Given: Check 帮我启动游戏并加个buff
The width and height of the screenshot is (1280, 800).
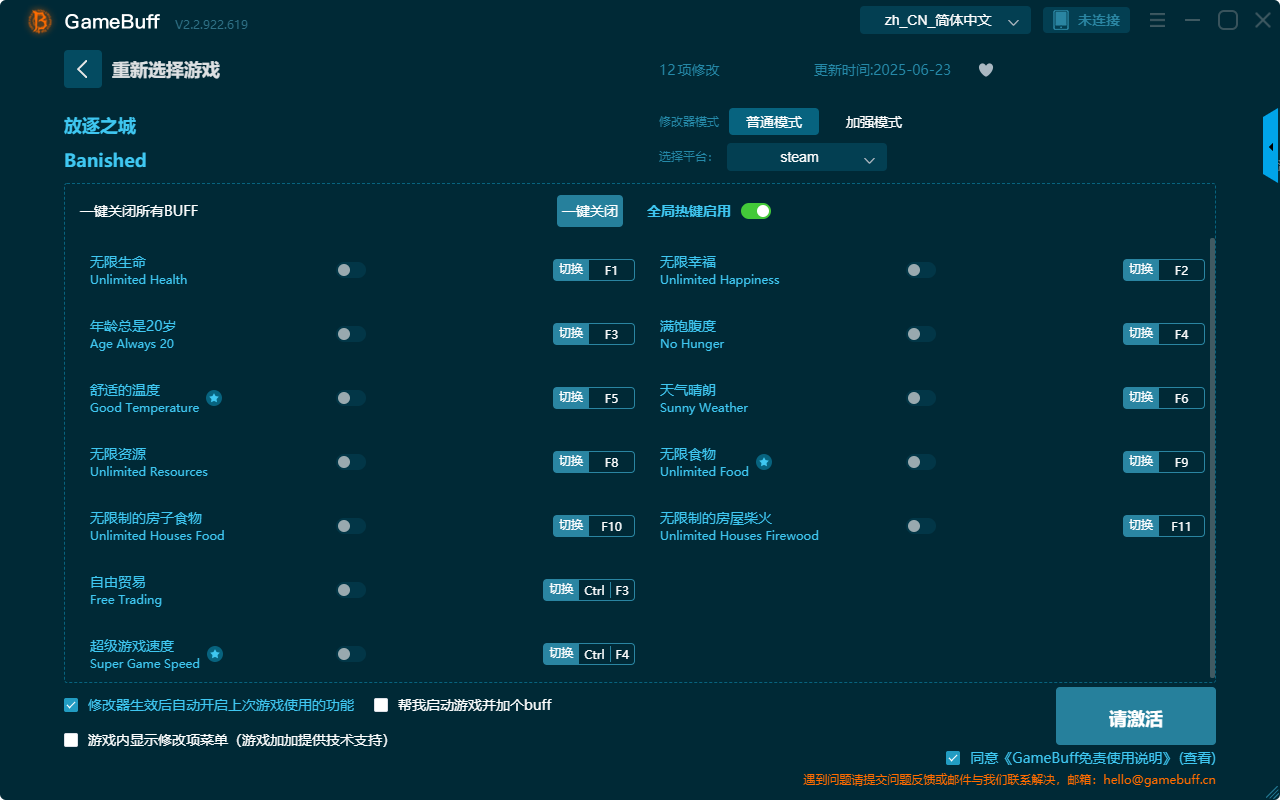Looking at the screenshot, I should pos(380,705).
